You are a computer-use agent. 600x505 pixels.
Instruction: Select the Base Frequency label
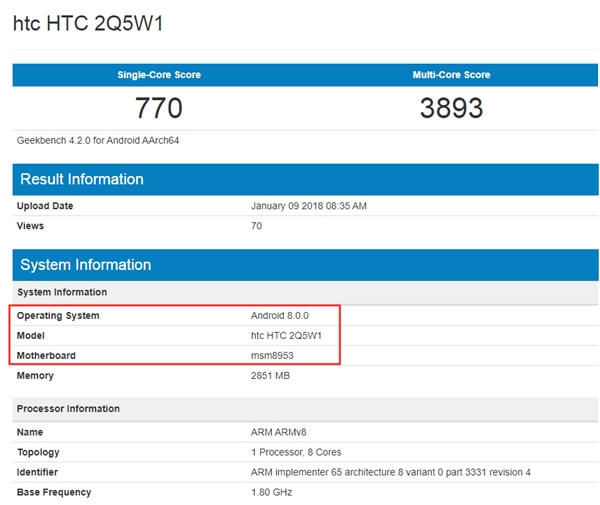[x=54, y=492]
